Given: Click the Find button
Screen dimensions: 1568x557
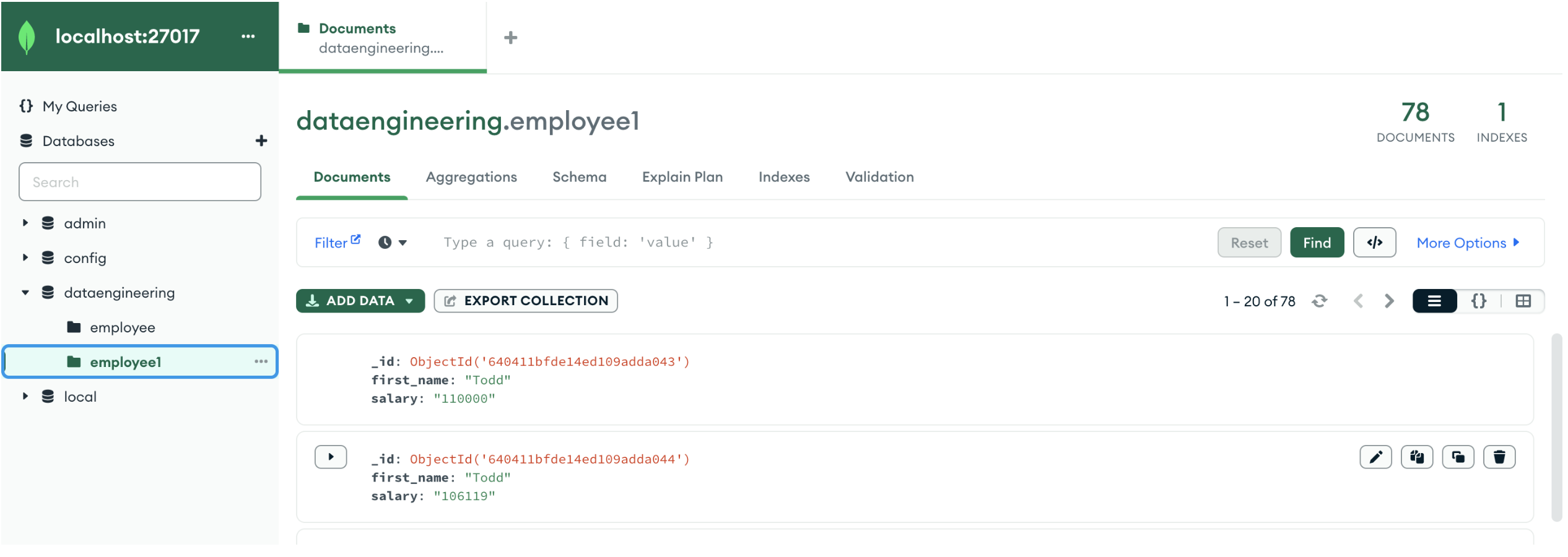Looking at the screenshot, I should click(1316, 243).
